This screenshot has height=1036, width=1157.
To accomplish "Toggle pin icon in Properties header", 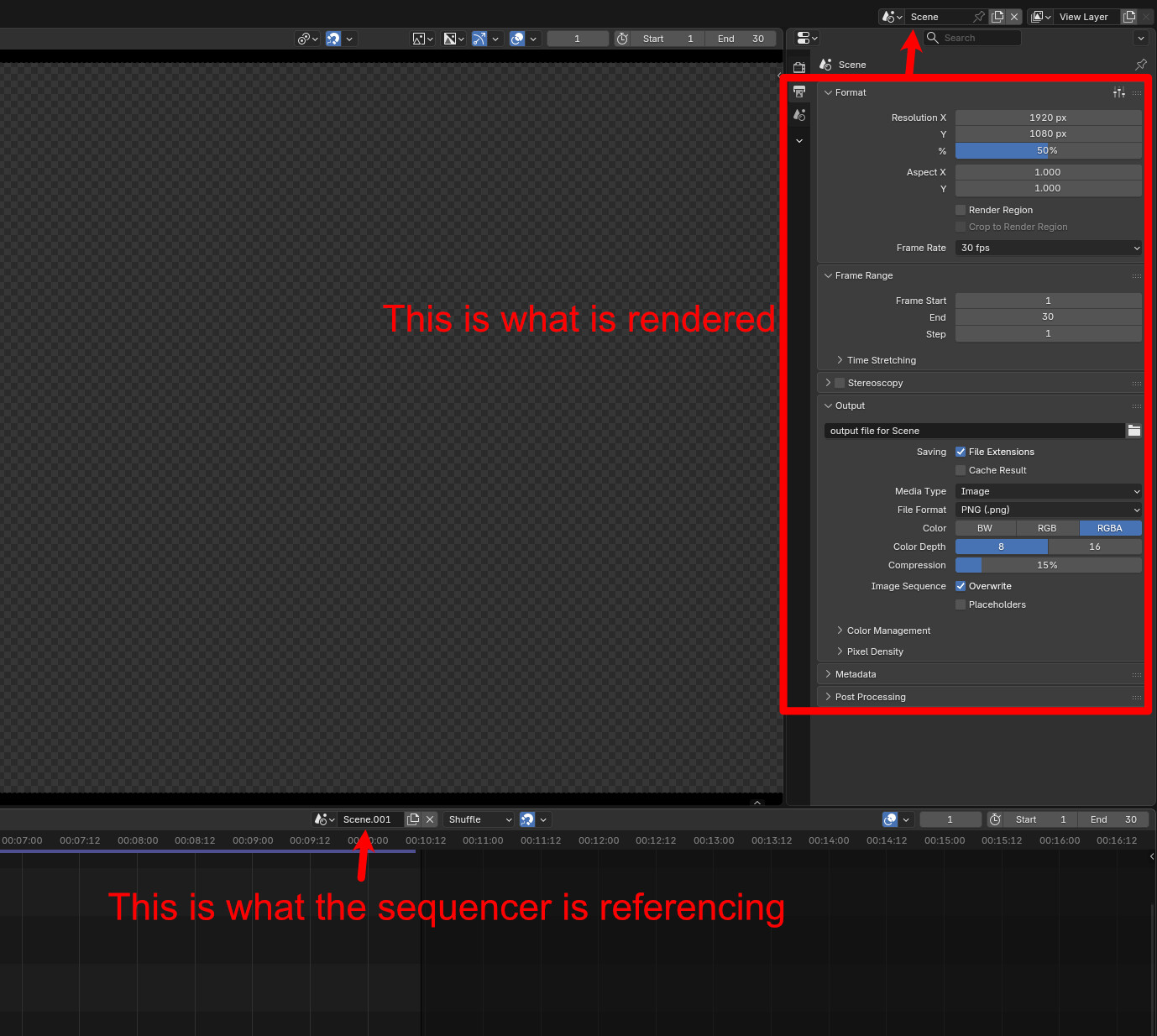I will pos(1141,65).
